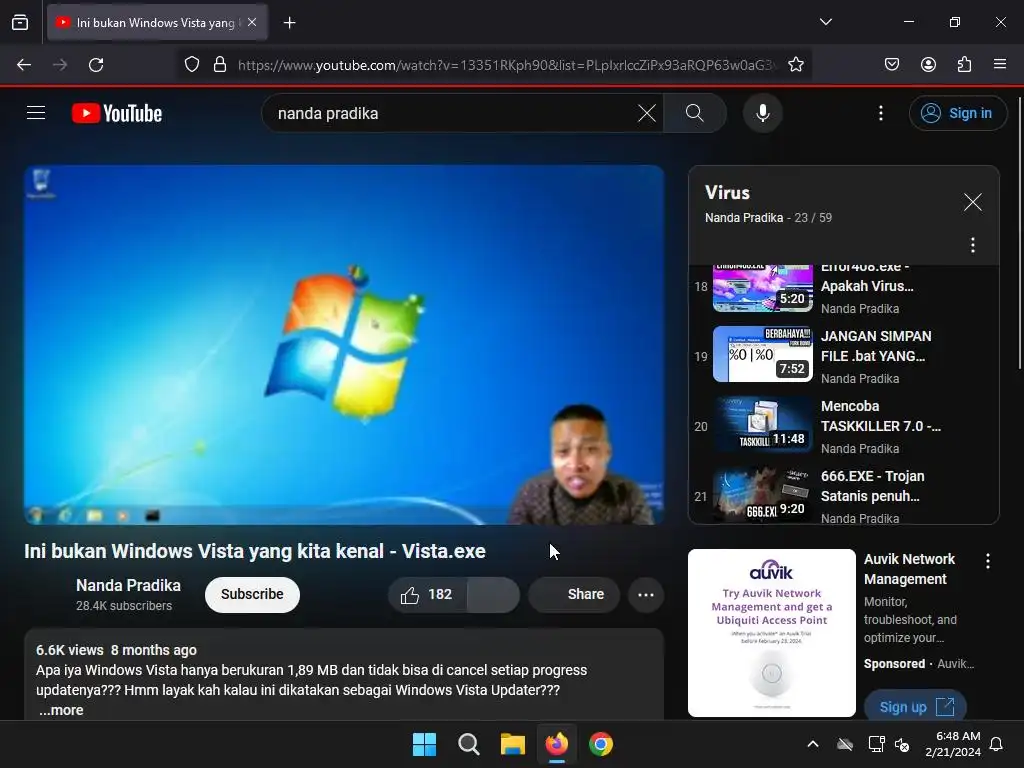Play 666.EXE Trojan Satanis video
Image resolution: width=1024 pixels, height=768 pixels.
844,495
